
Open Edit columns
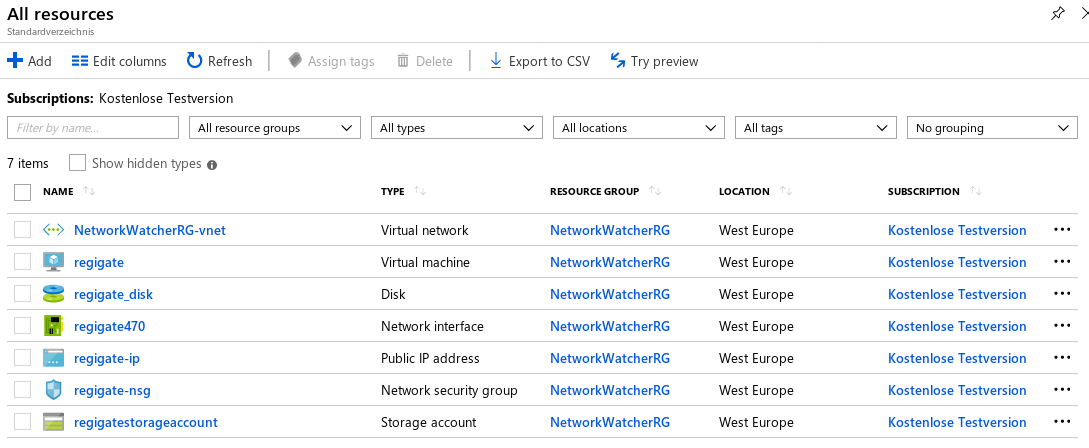click(119, 61)
